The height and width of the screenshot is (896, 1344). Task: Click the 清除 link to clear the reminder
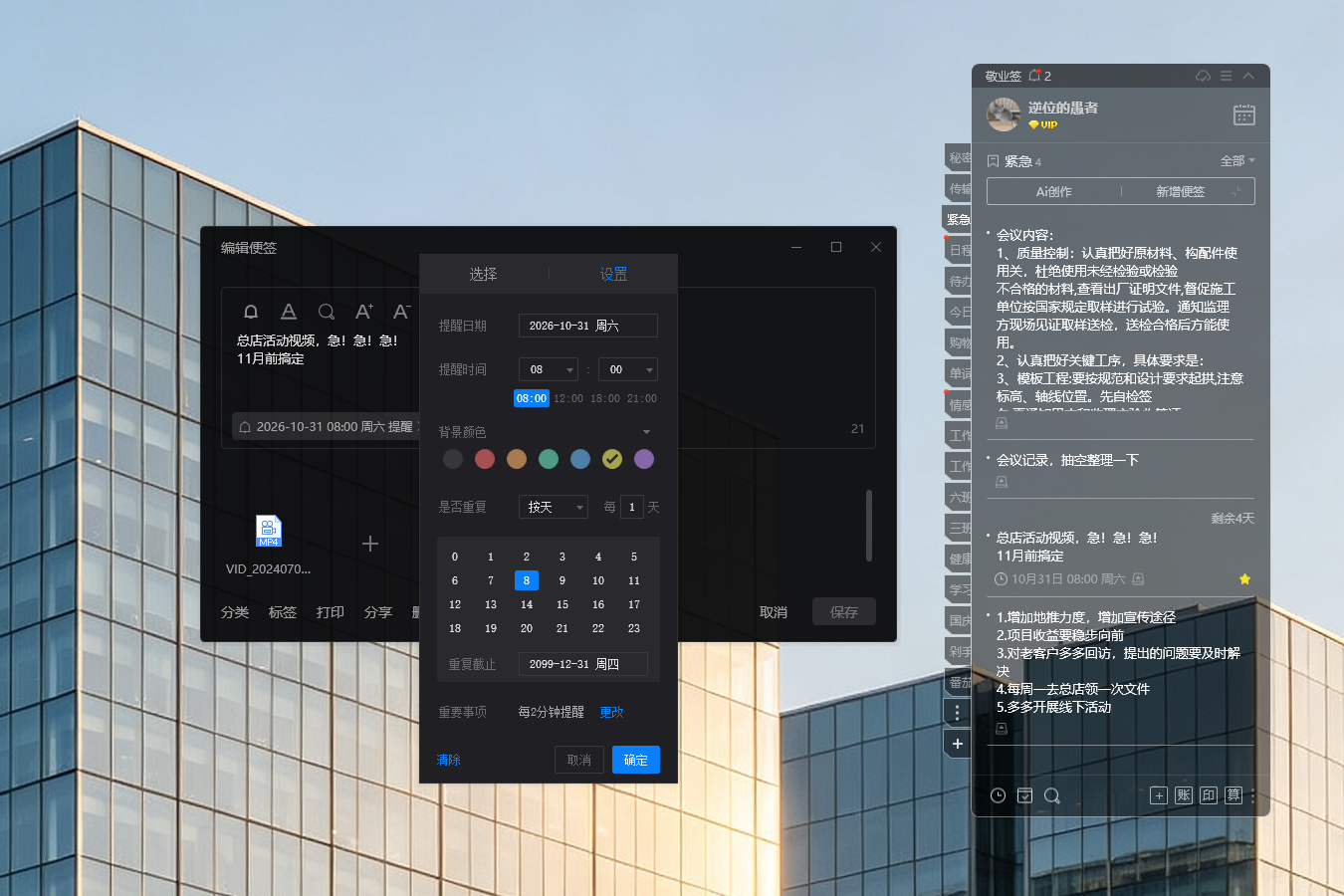(449, 760)
